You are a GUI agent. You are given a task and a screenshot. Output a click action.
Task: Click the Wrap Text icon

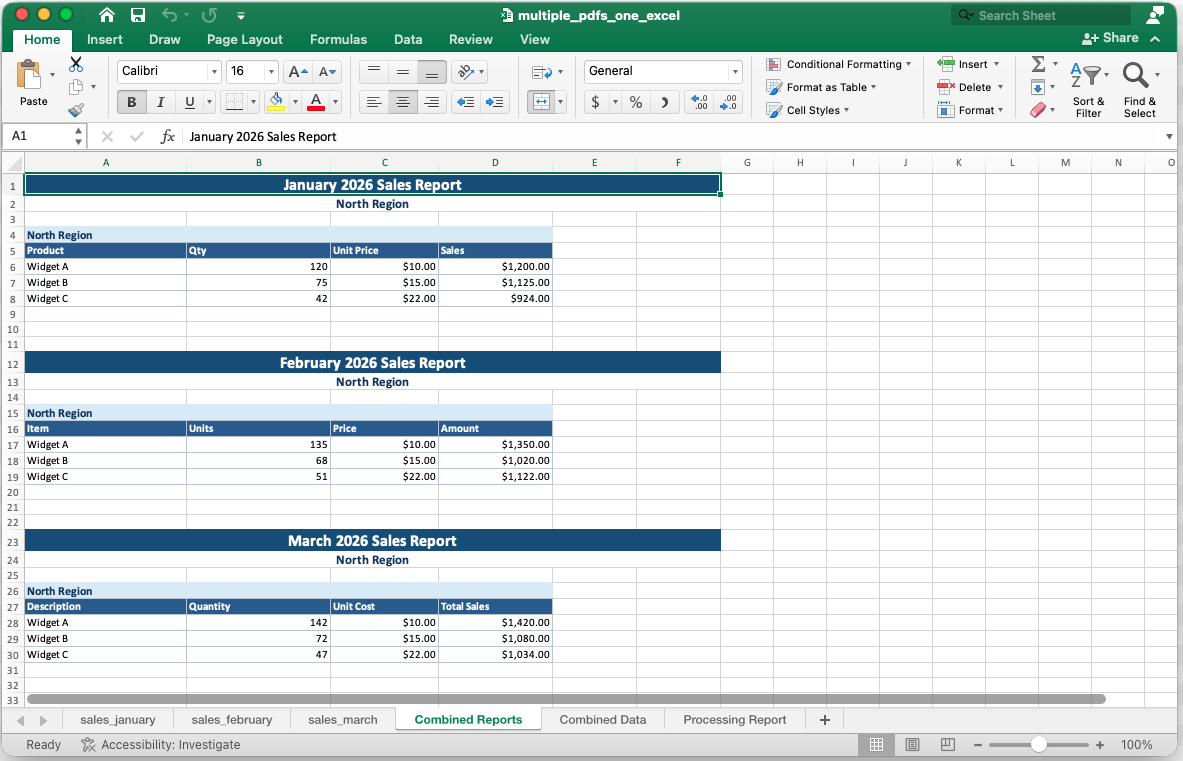pos(541,72)
